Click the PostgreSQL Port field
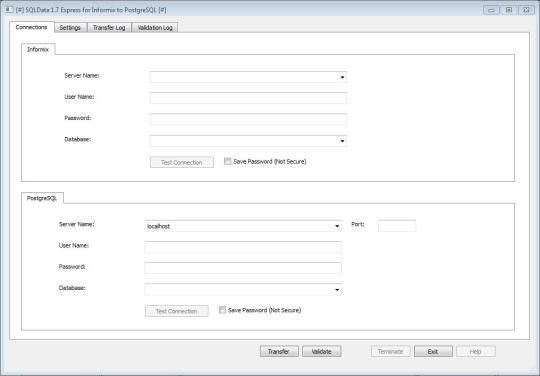The width and height of the screenshot is (540, 376). [397, 226]
